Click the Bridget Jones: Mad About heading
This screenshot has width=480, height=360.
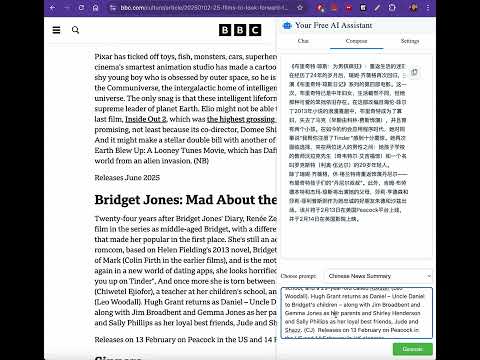tap(186, 200)
